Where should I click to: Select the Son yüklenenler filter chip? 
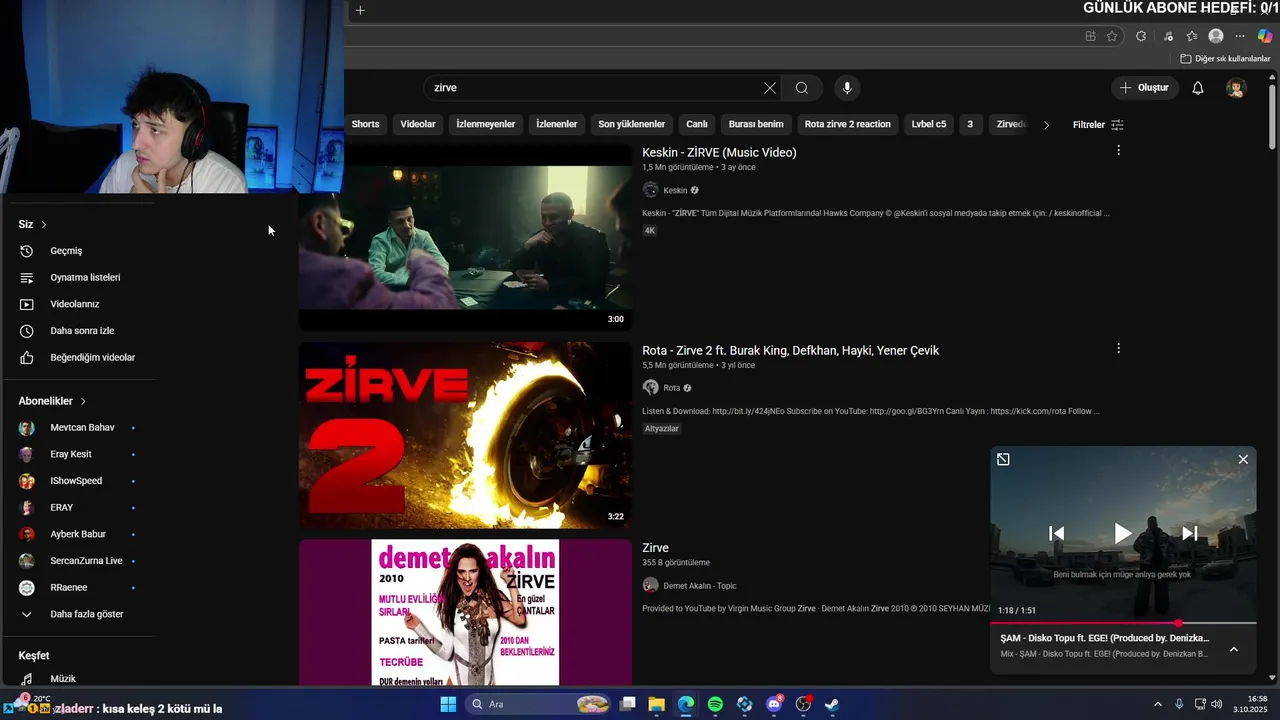pyautogui.click(x=632, y=124)
